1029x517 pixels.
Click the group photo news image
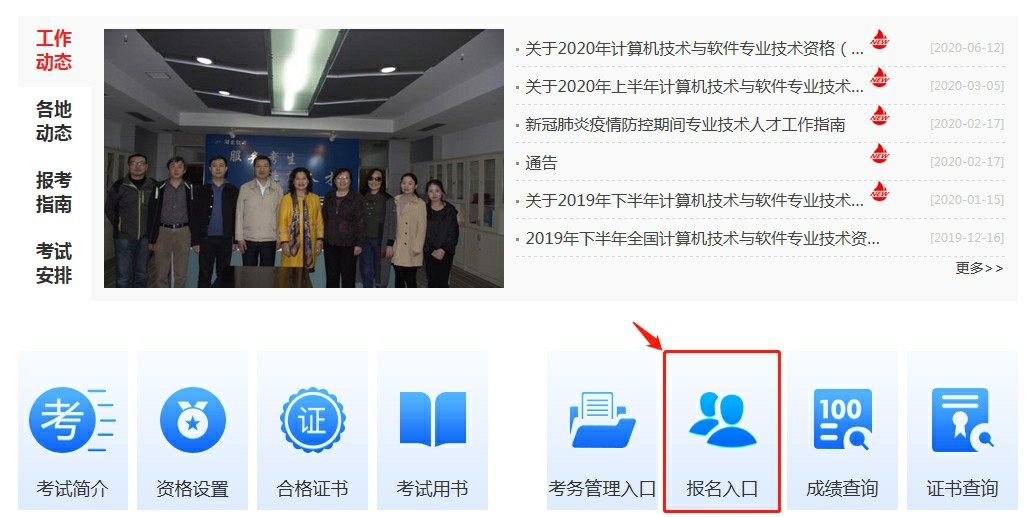pos(304,158)
